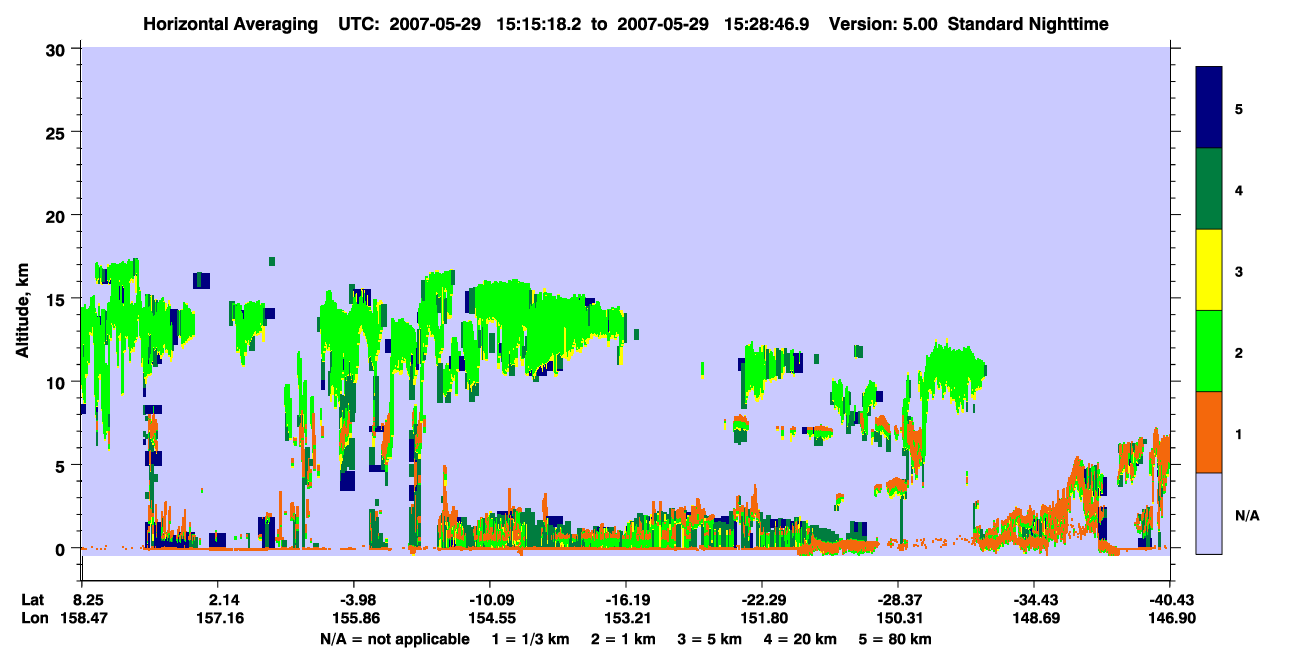Screen dimensions: 1300x667
Task: Click the colorbar label 3
Action: [x=1238, y=271]
